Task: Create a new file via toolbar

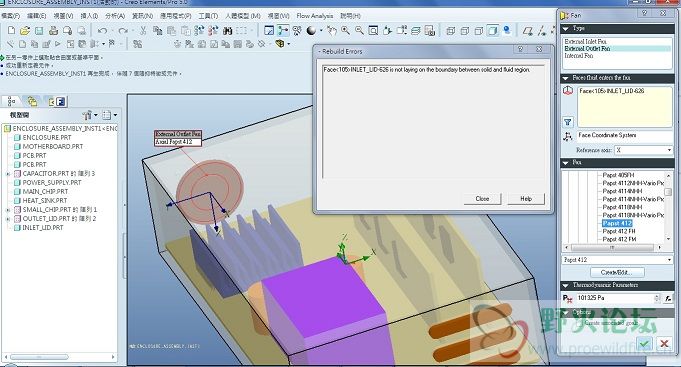Action: pos(11,30)
